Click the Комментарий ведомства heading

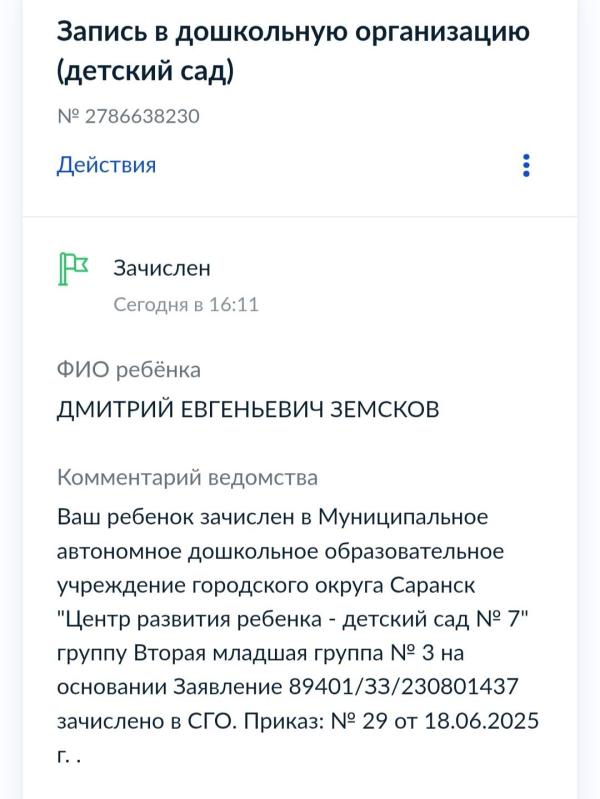(x=187, y=477)
